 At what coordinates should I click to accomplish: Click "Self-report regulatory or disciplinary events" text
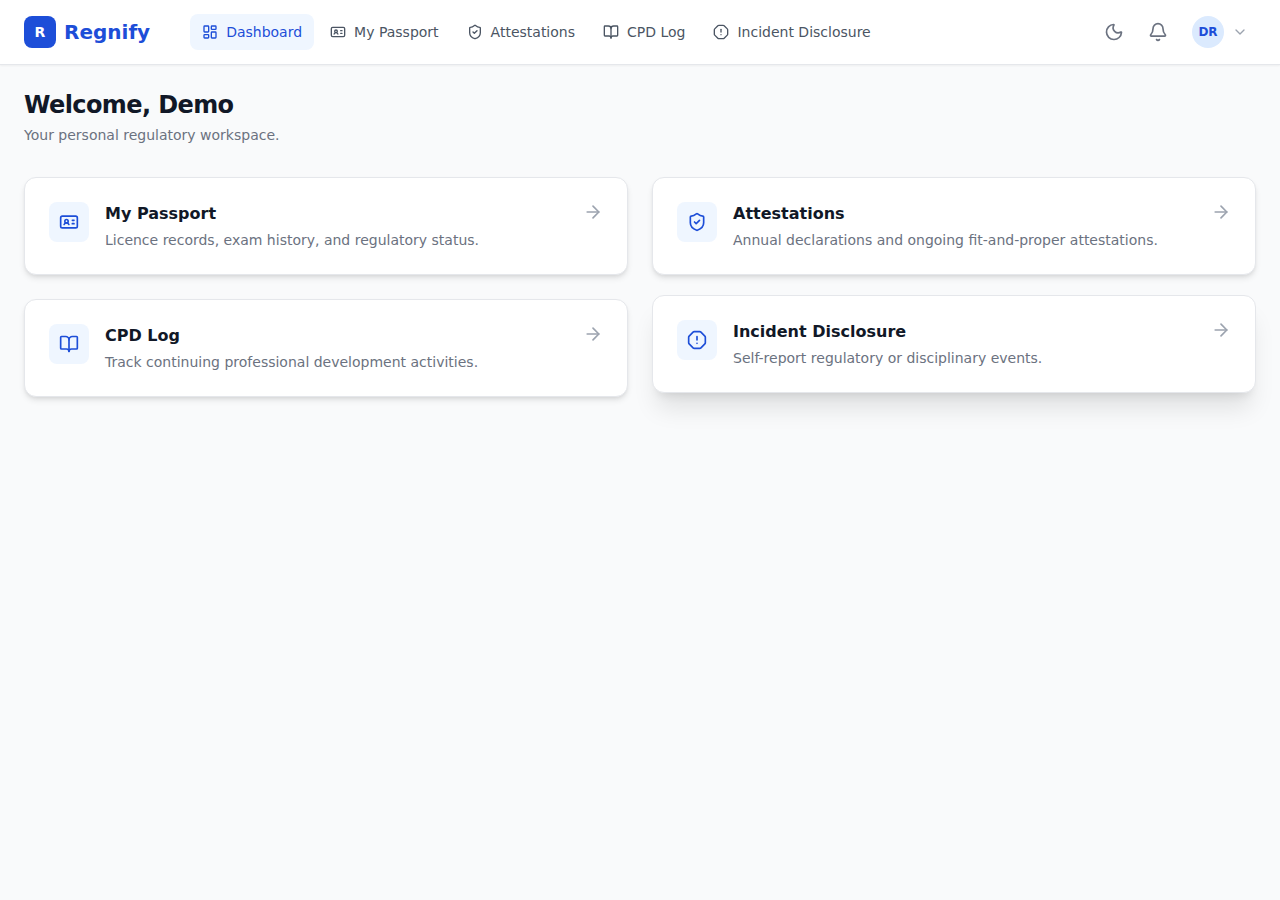point(887,358)
